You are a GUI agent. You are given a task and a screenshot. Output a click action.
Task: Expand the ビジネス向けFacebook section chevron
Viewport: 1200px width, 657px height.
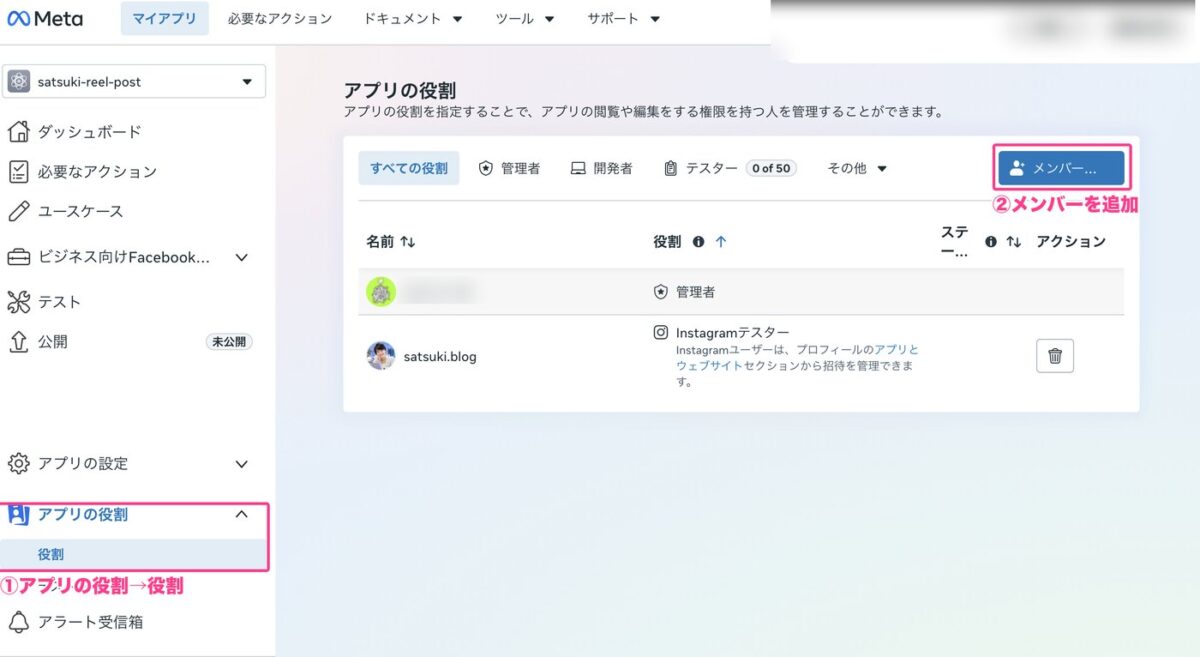241,257
